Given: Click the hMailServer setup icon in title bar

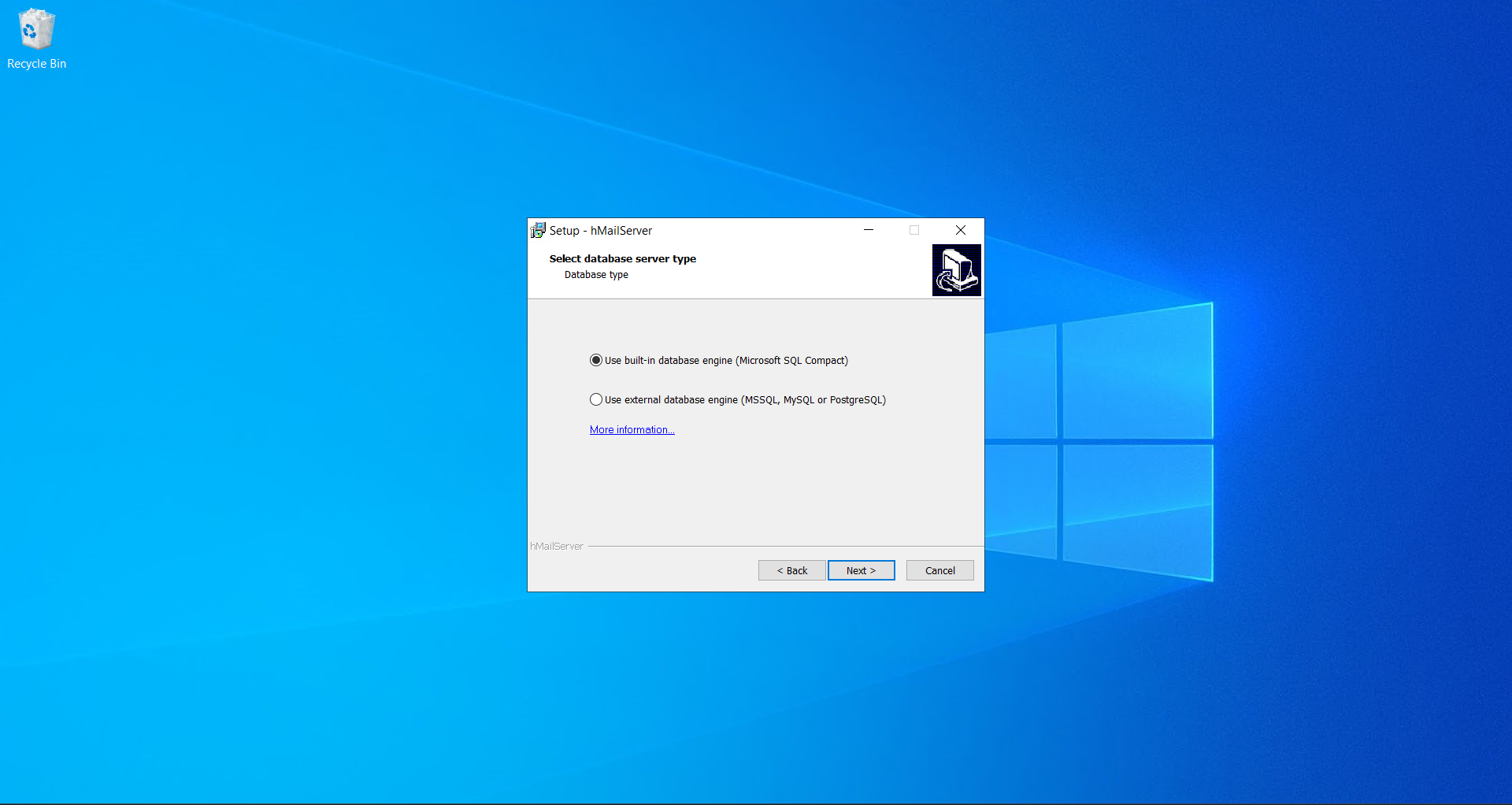Looking at the screenshot, I should tap(538, 230).
